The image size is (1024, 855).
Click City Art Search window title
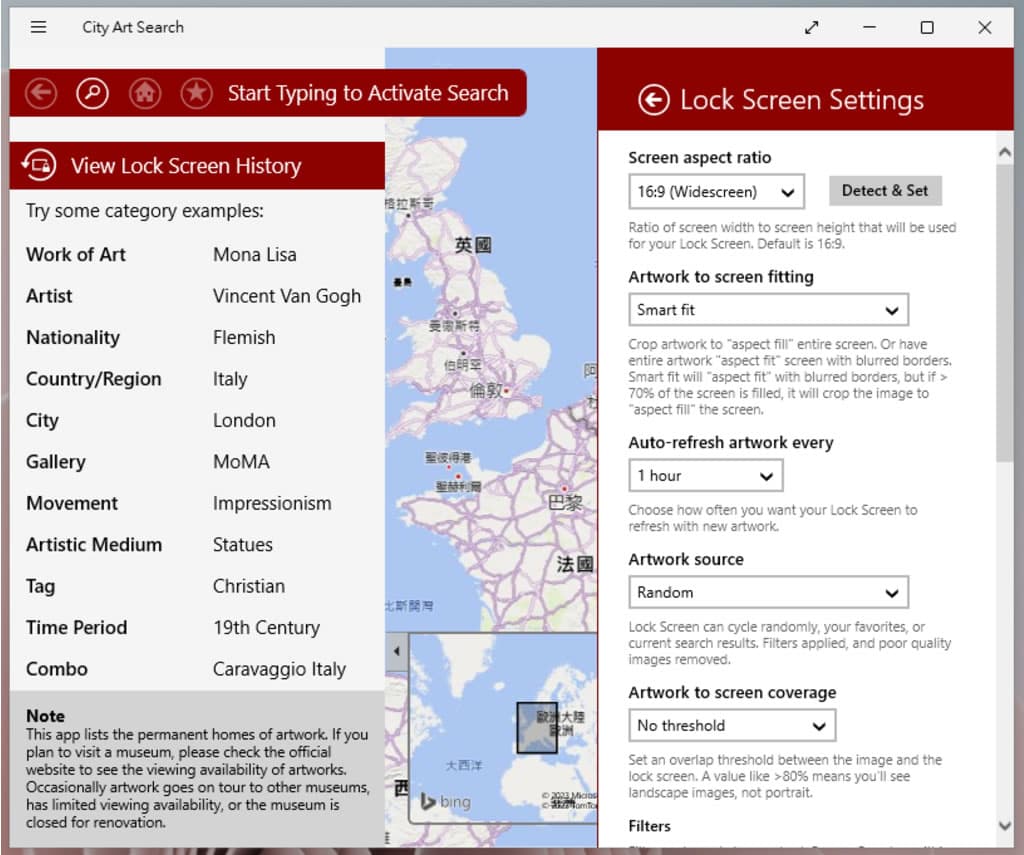click(x=133, y=27)
